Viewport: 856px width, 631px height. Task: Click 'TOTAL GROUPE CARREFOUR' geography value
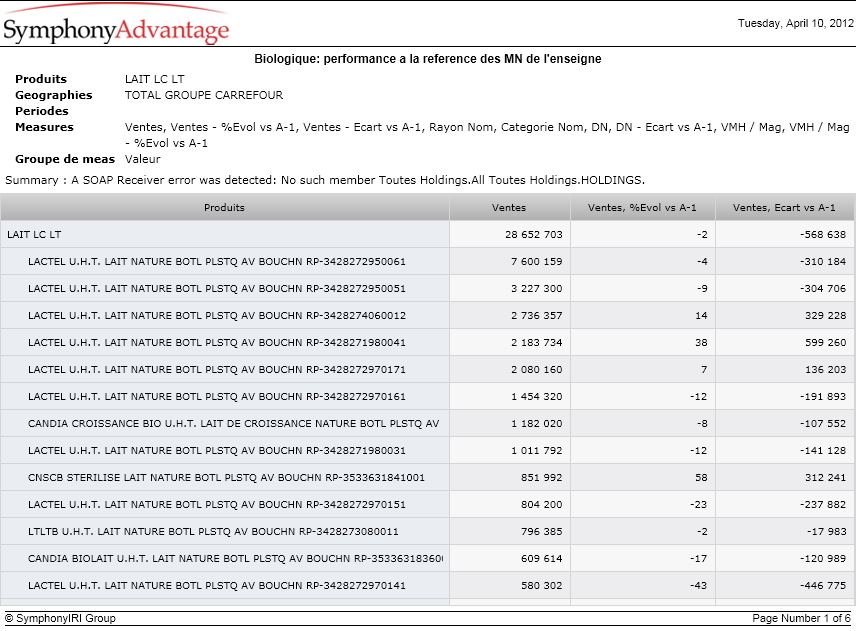(x=204, y=95)
